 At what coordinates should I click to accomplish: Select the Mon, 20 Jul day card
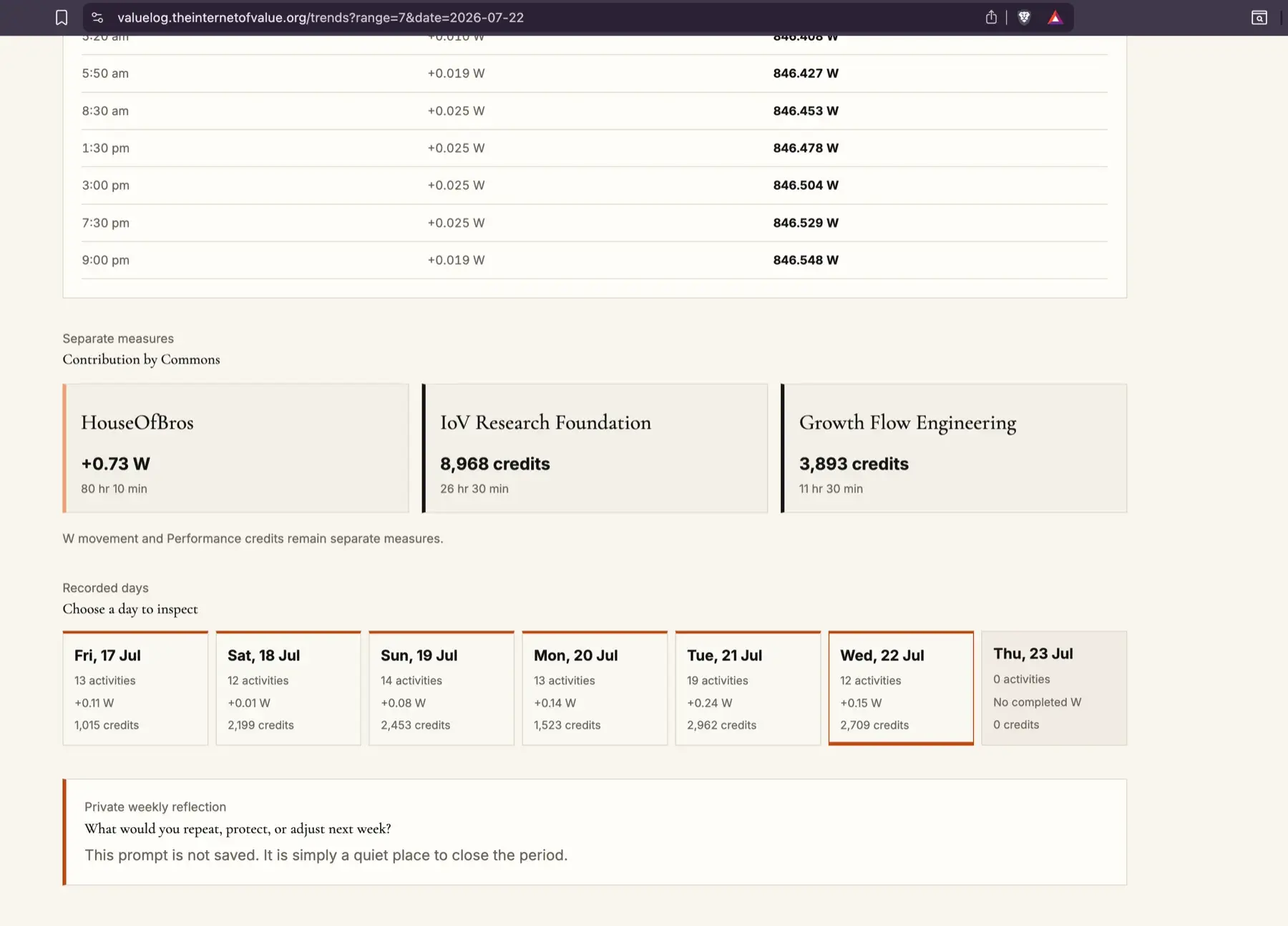[595, 688]
